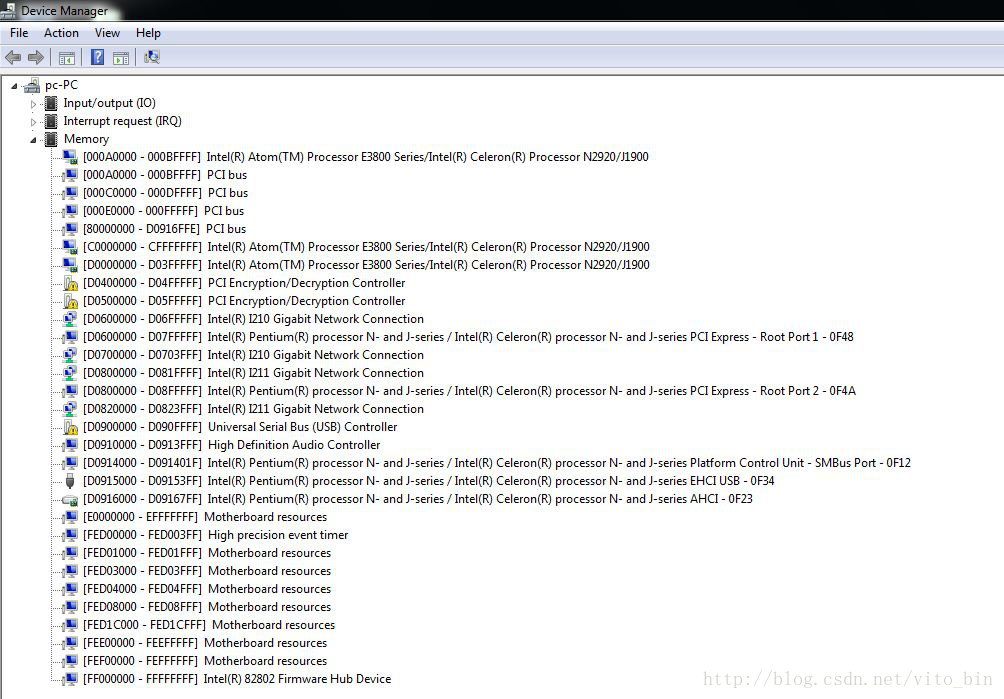The height and width of the screenshot is (699, 1004).
Task: Select the [FED08000 - FED08FFF] Motherboard resources row
Action: [x=207, y=607]
